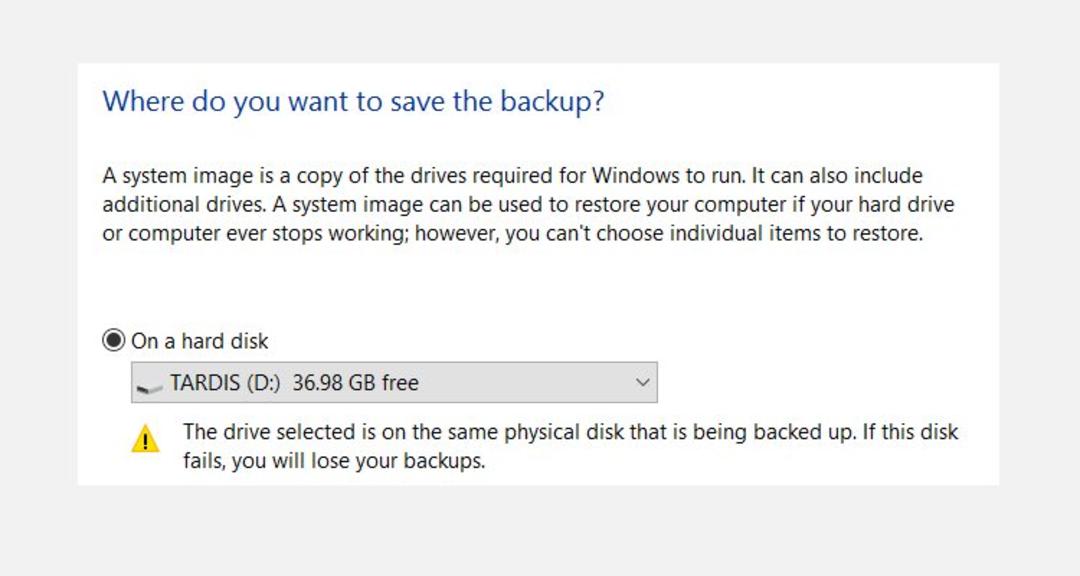Viewport: 1080px width, 576px height.
Task: Expand the drive list using the chevron arrow
Action: click(642, 382)
